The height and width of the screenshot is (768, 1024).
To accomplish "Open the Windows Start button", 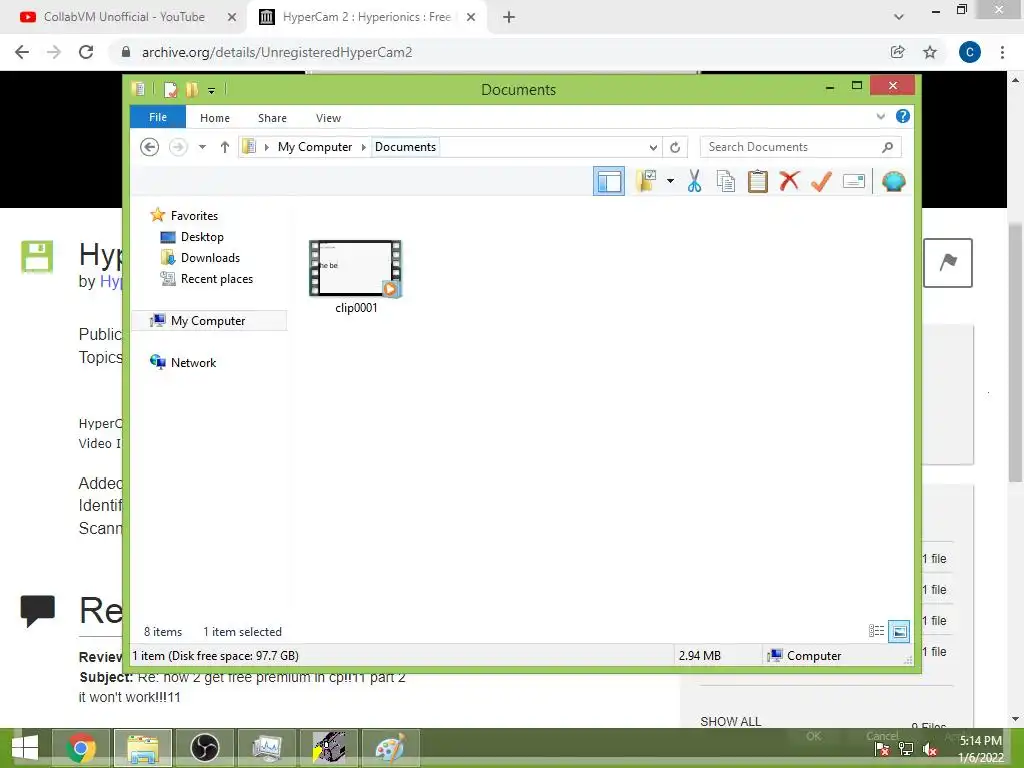I will [x=25, y=748].
